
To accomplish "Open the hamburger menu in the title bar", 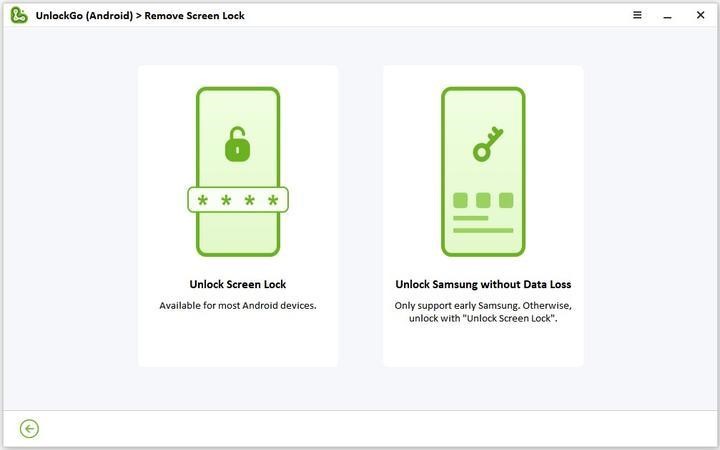I will (637, 15).
